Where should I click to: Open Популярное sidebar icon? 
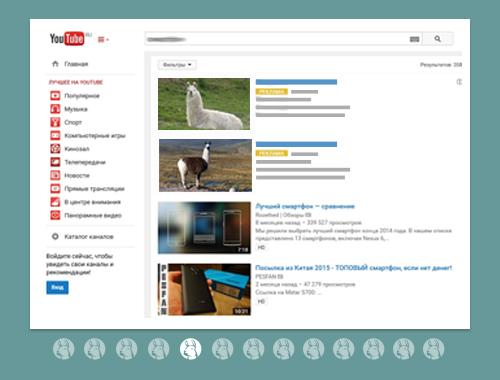[55, 96]
